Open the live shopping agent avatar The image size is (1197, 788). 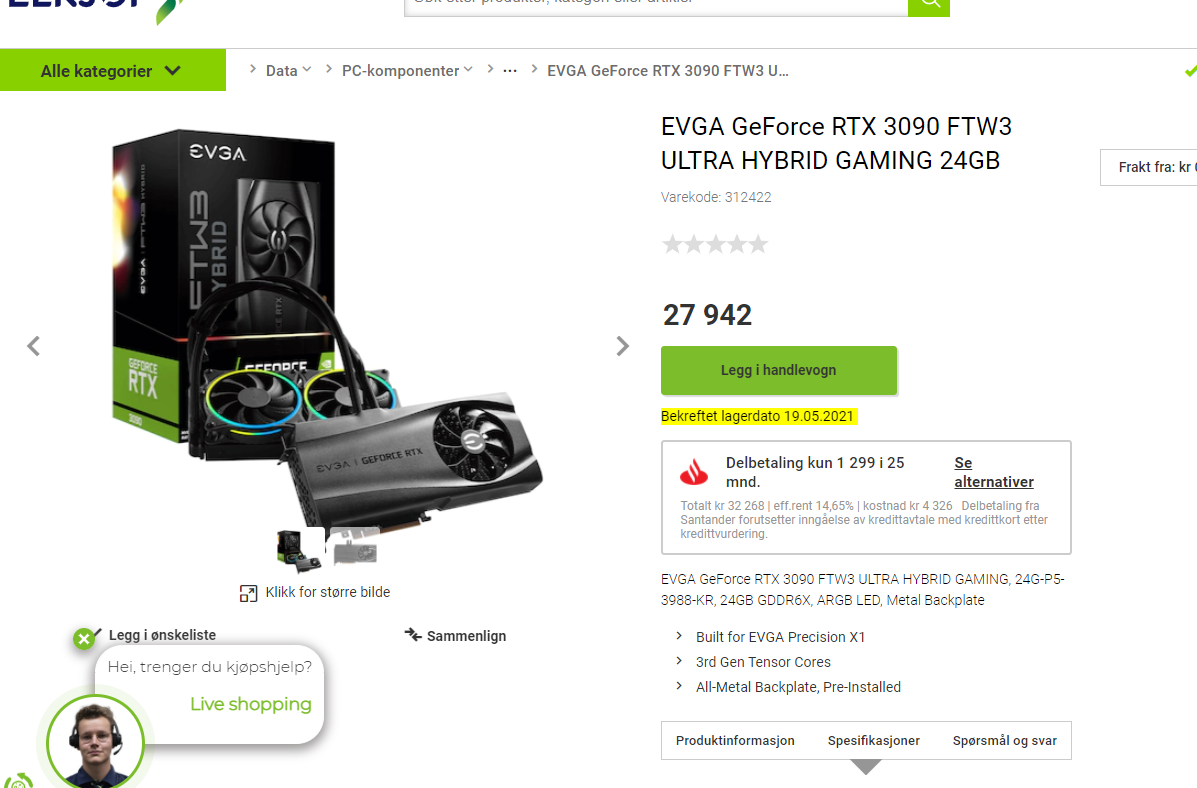click(95, 743)
